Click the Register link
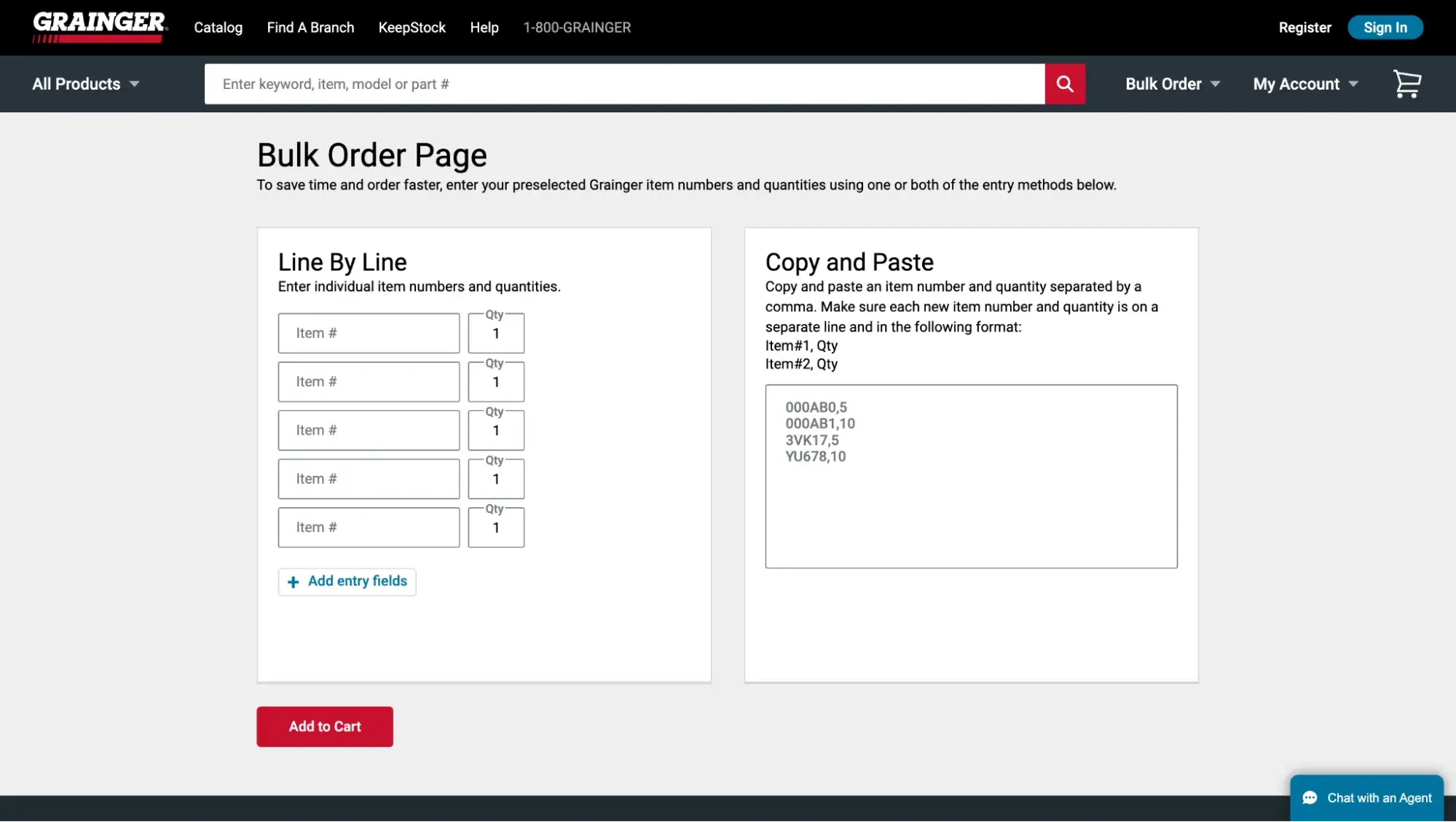1456x822 pixels. point(1305,28)
